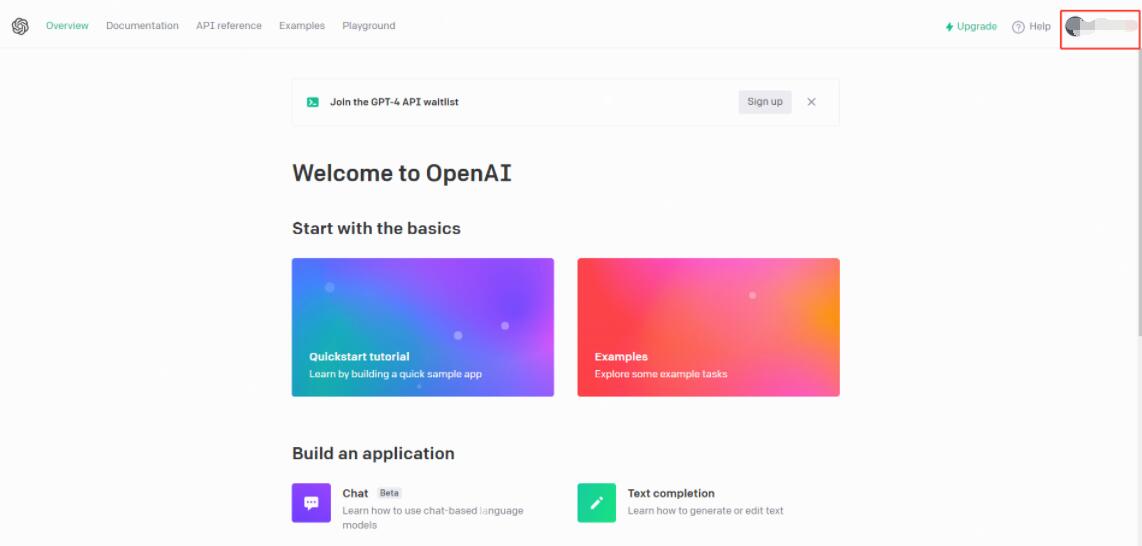
Task: Open the Playground tab
Action: (368, 26)
